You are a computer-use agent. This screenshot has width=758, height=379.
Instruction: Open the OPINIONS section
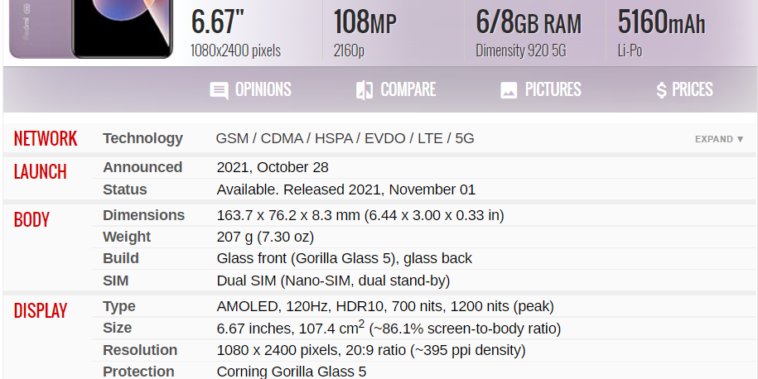tap(250, 90)
